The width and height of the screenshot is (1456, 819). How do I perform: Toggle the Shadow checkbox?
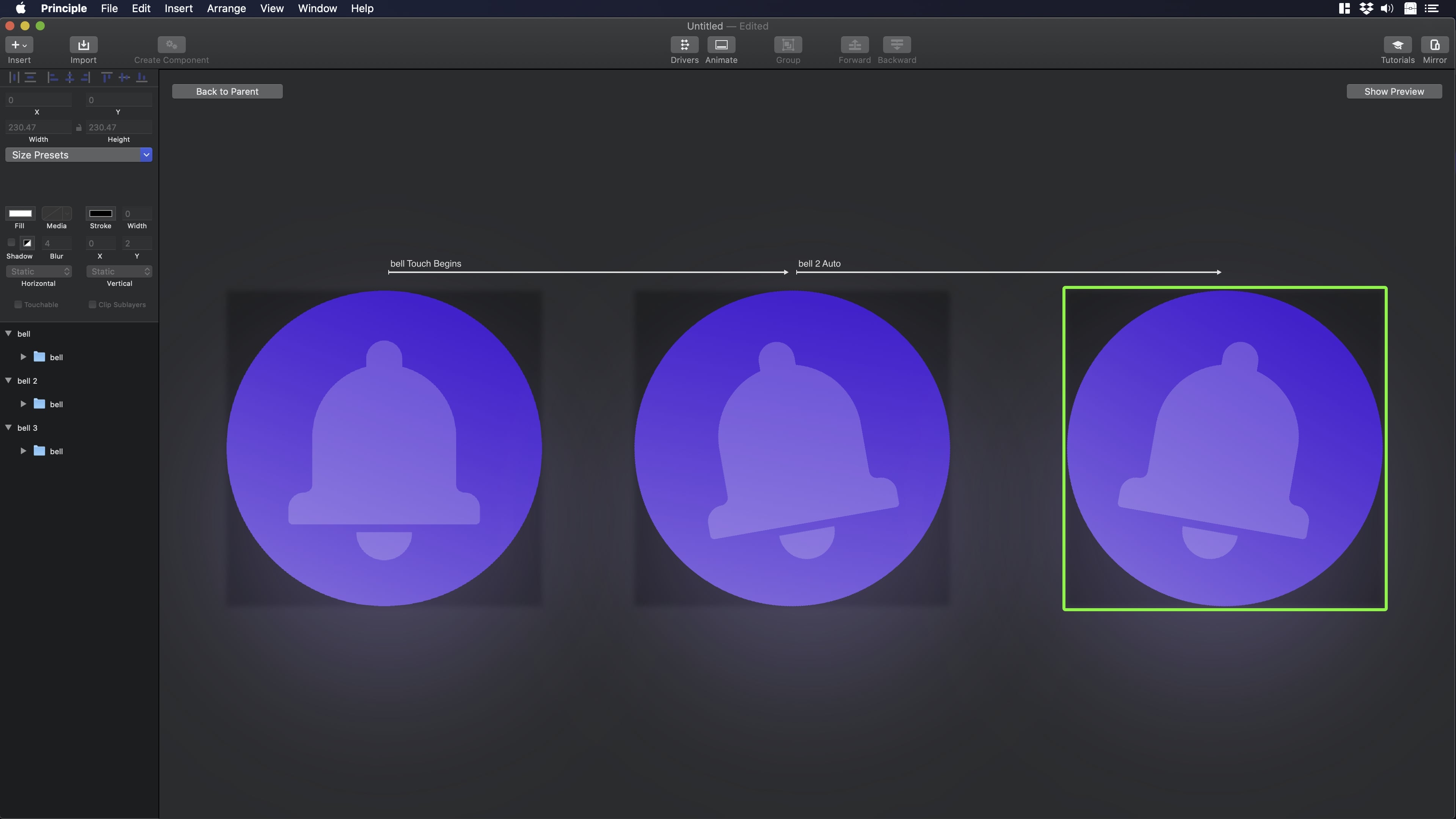(11, 243)
